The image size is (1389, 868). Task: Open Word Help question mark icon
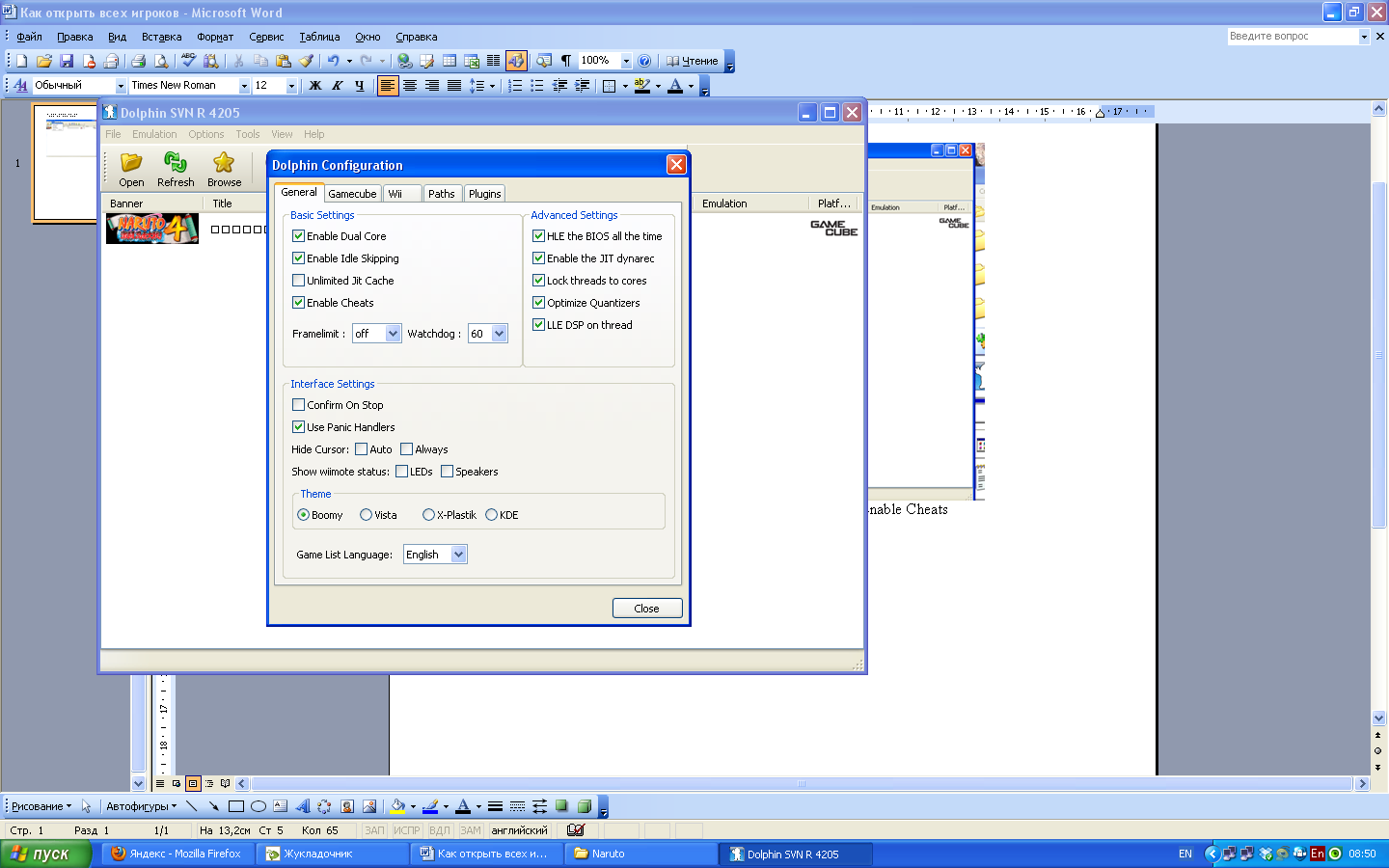click(x=644, y=61)
